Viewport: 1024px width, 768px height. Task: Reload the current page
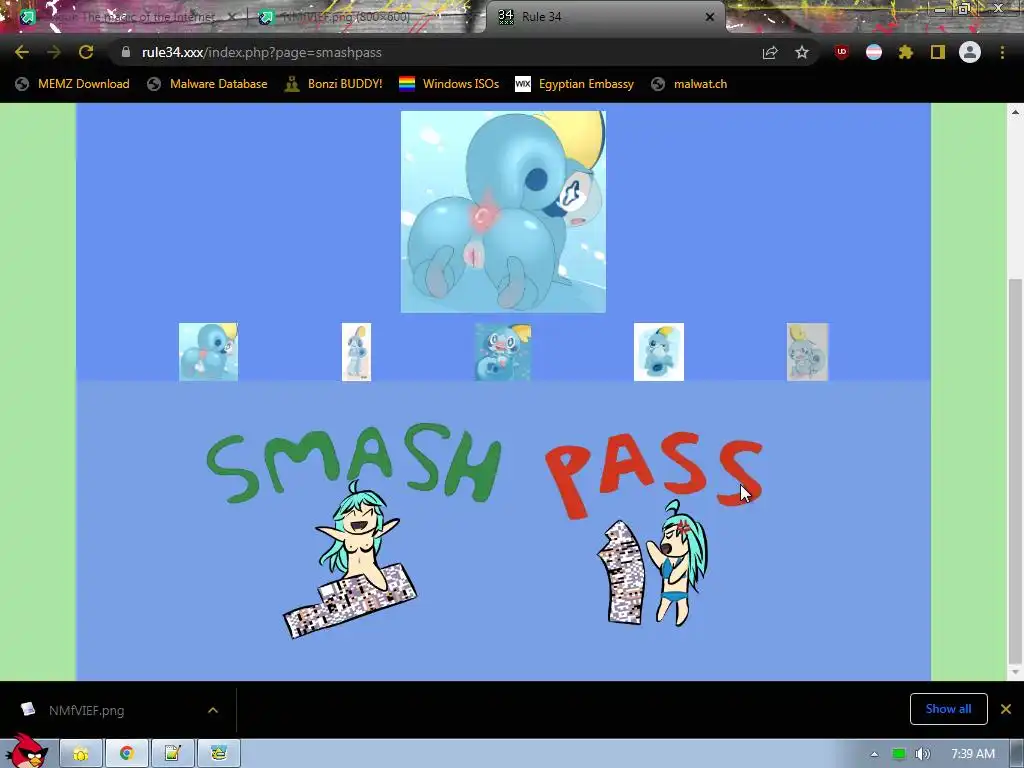[x=86, y=52]
